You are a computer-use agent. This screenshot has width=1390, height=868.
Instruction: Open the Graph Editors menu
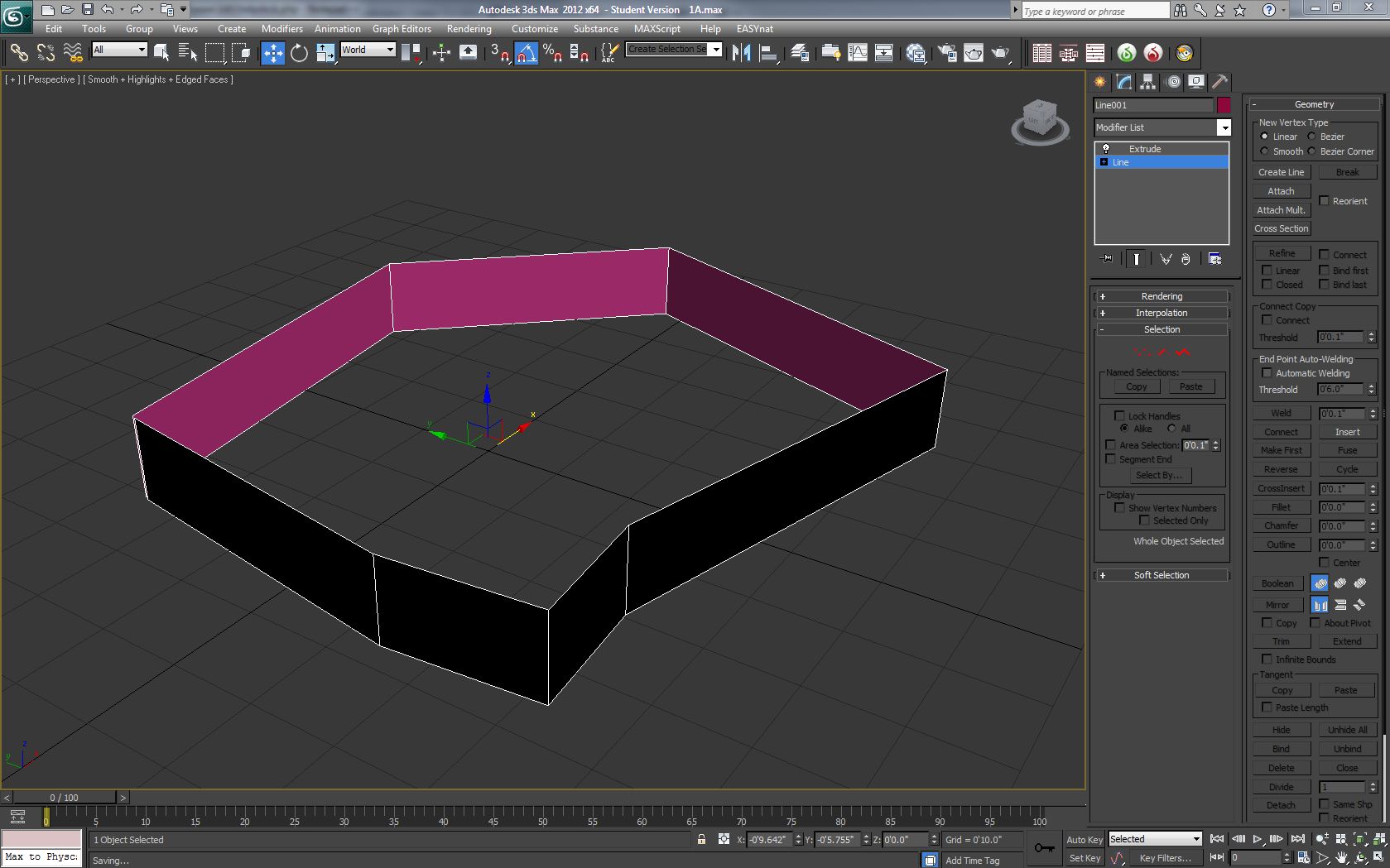[x=402, y=28]
